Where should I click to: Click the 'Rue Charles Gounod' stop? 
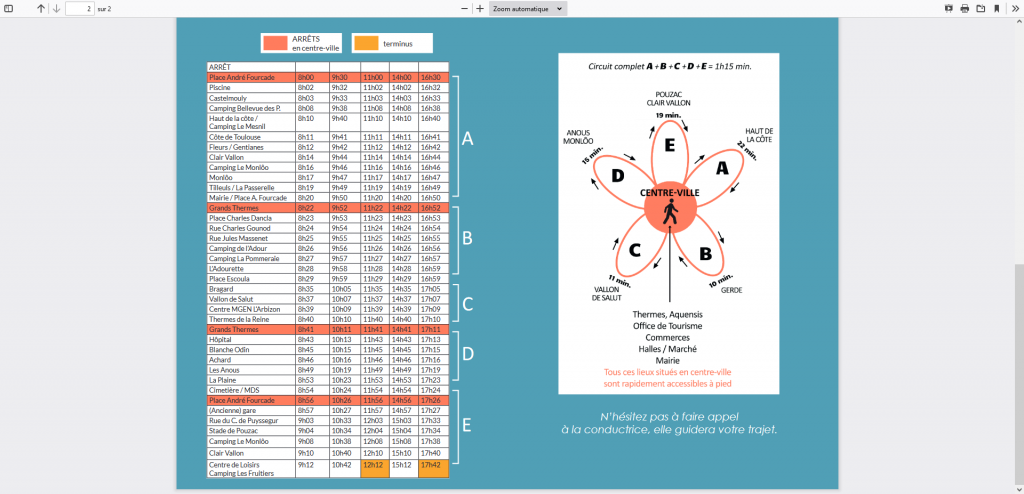pyautogui.click(x=238, y=228)
